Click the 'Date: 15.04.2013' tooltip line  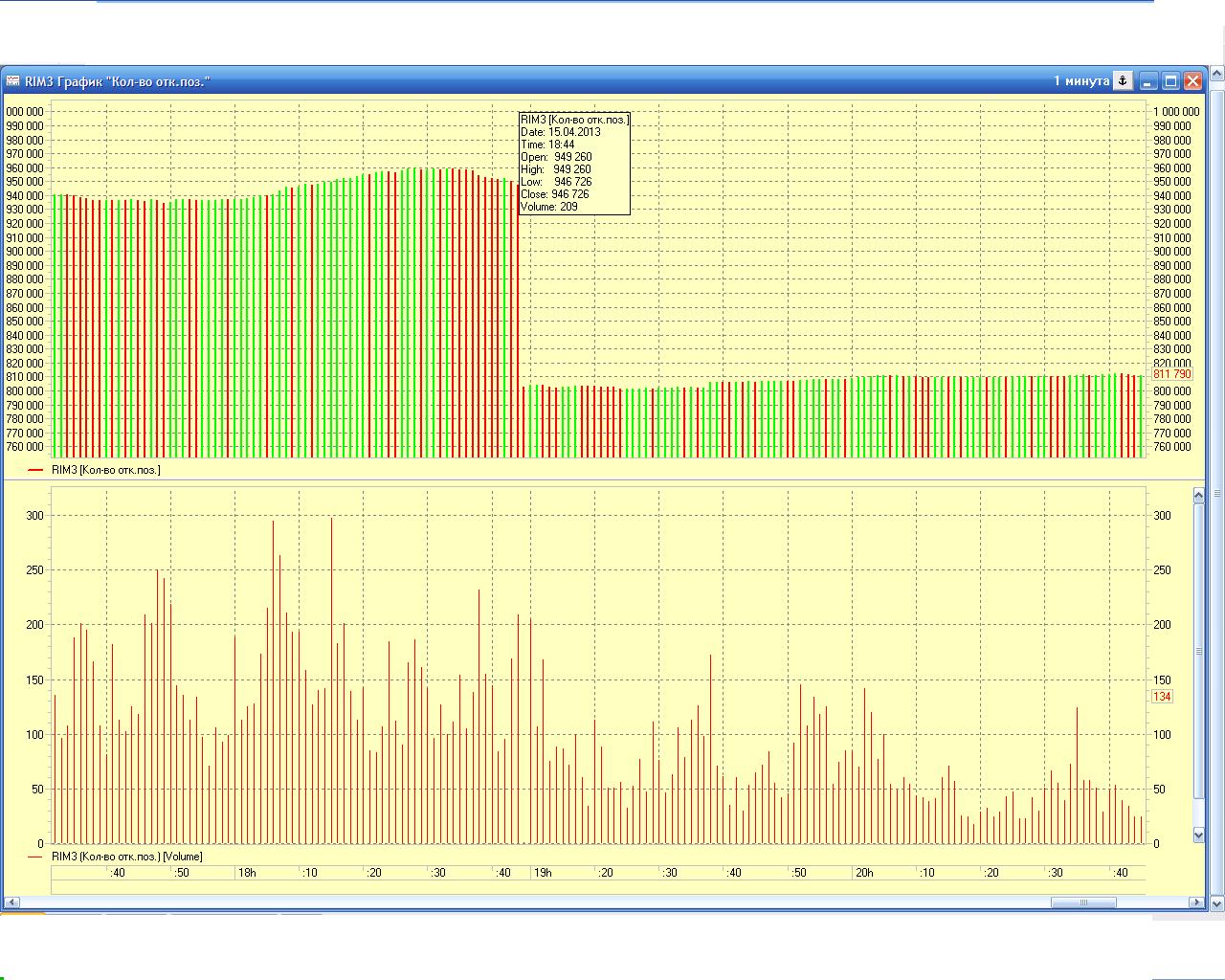pyautogui.click(x=561, y=132)
